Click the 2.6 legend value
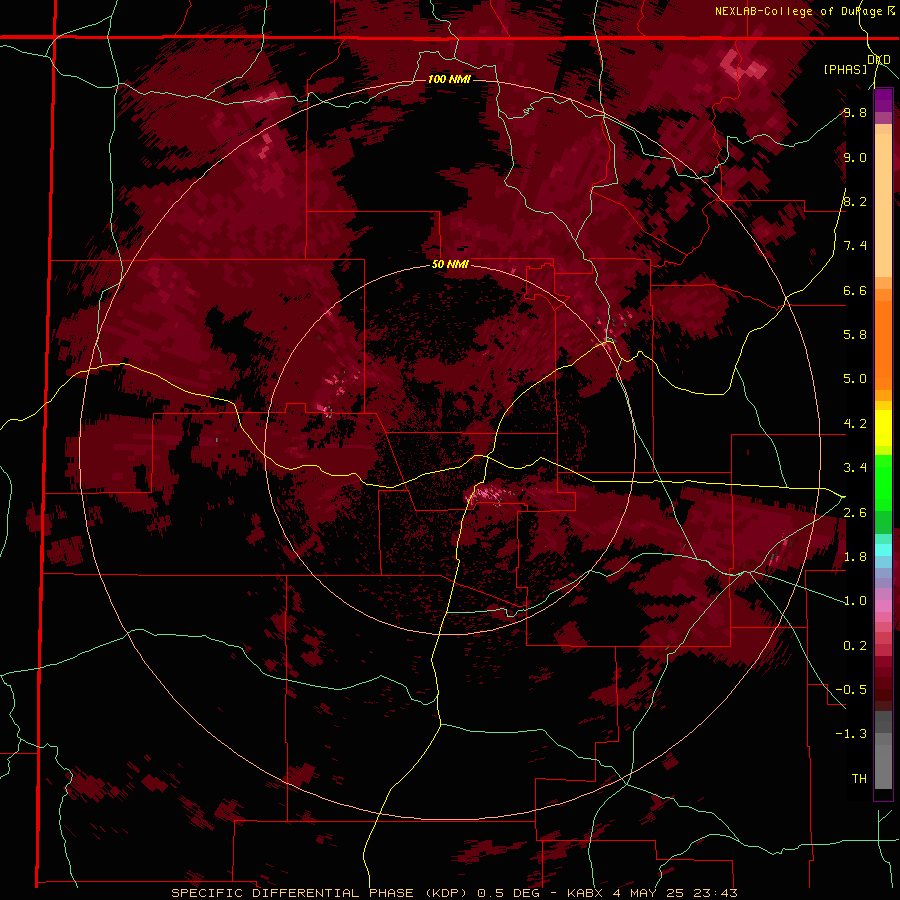Image resolution: width=900 pixels, height=900 pixels. (x=855, y=513)
